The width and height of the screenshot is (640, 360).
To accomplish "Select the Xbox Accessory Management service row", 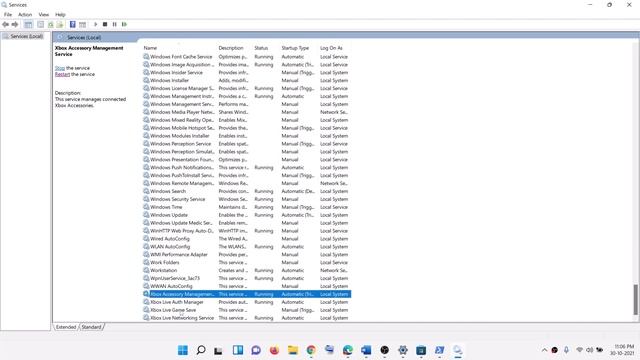I will (247, 294).
